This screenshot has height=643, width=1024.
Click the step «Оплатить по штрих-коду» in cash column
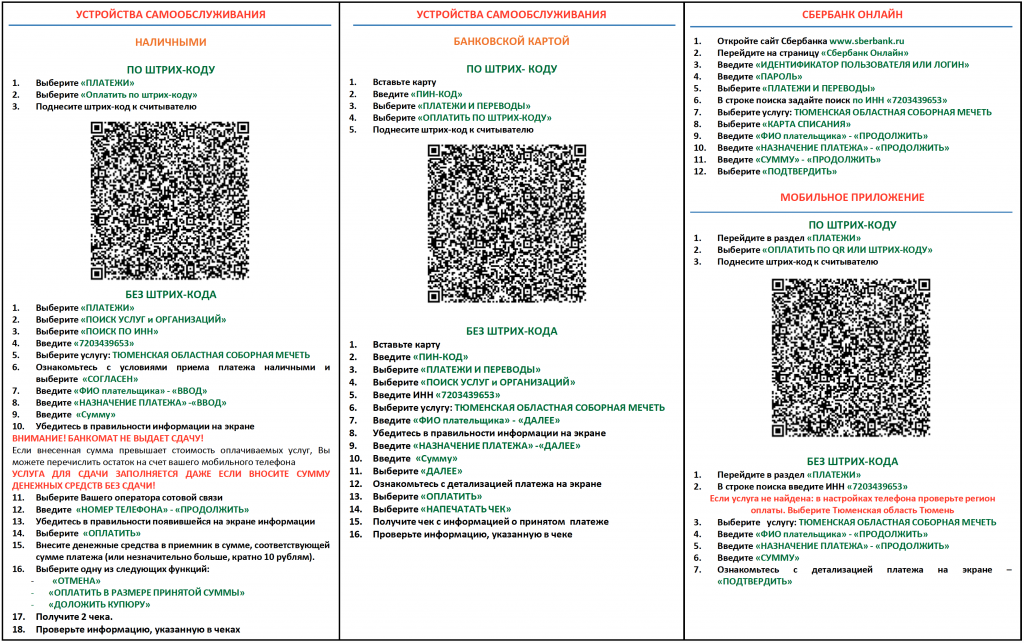[x=117, y=95]
